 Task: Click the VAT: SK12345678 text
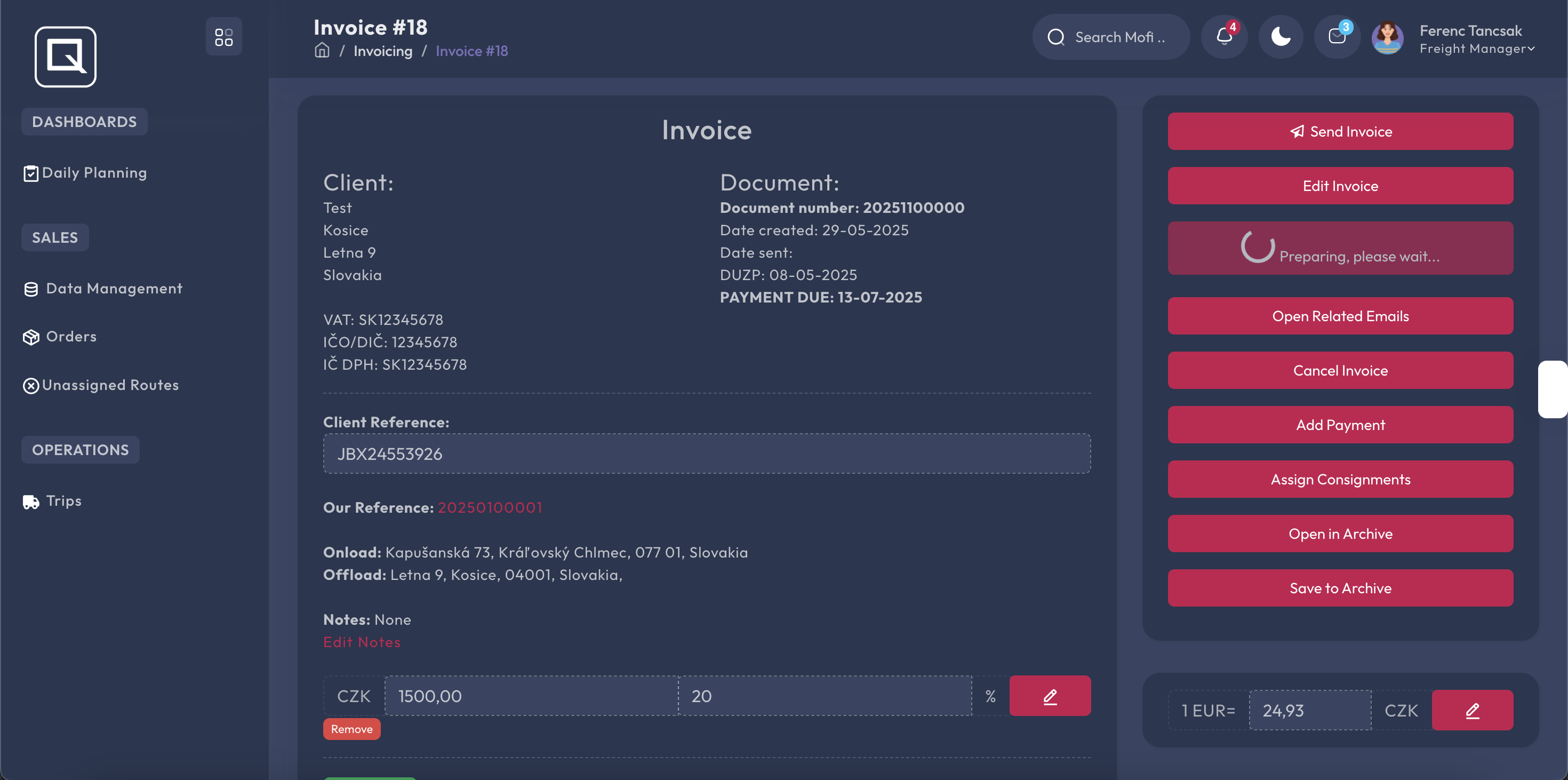[383, 320]
